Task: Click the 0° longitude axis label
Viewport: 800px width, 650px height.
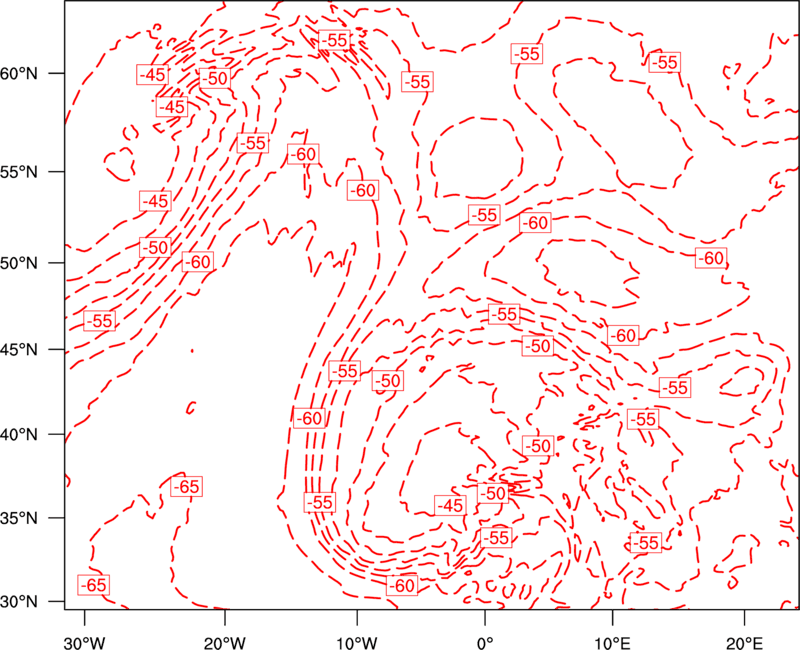Action: 485,642
